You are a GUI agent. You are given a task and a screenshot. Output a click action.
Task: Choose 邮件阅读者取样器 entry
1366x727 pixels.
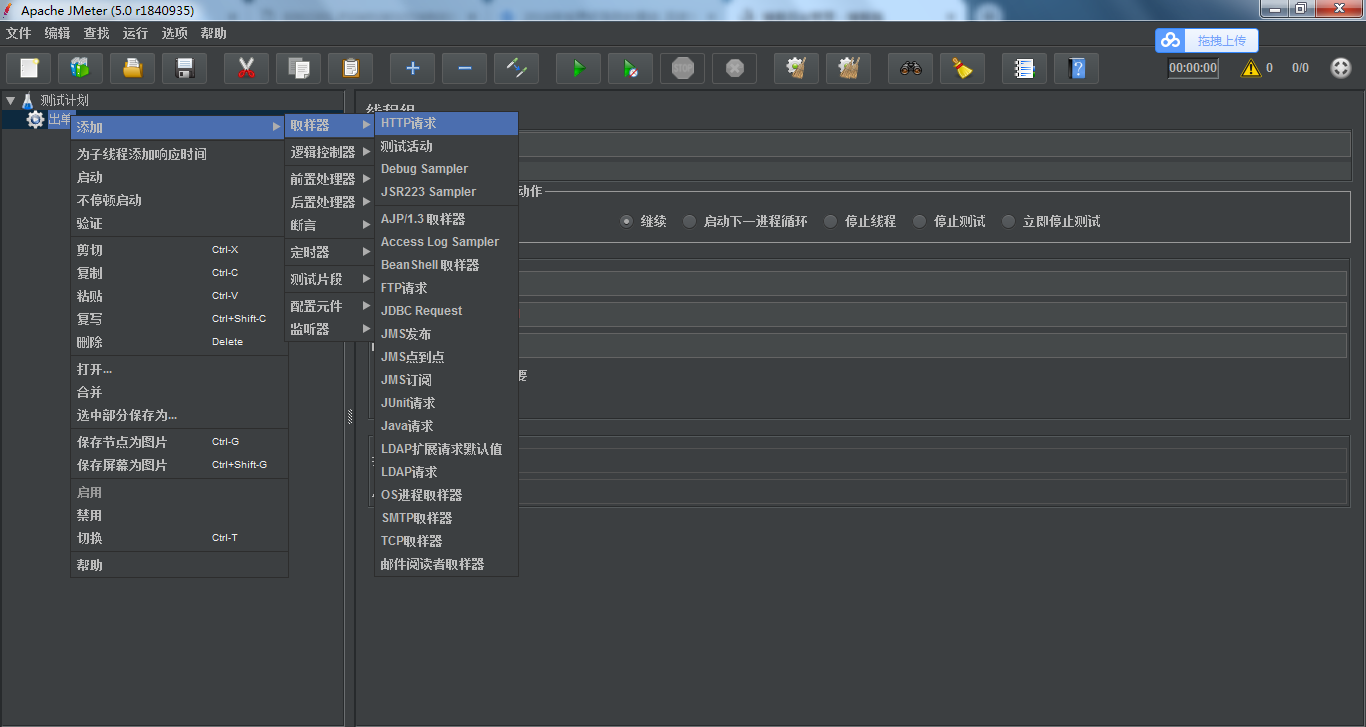click(x=446, y=564)
